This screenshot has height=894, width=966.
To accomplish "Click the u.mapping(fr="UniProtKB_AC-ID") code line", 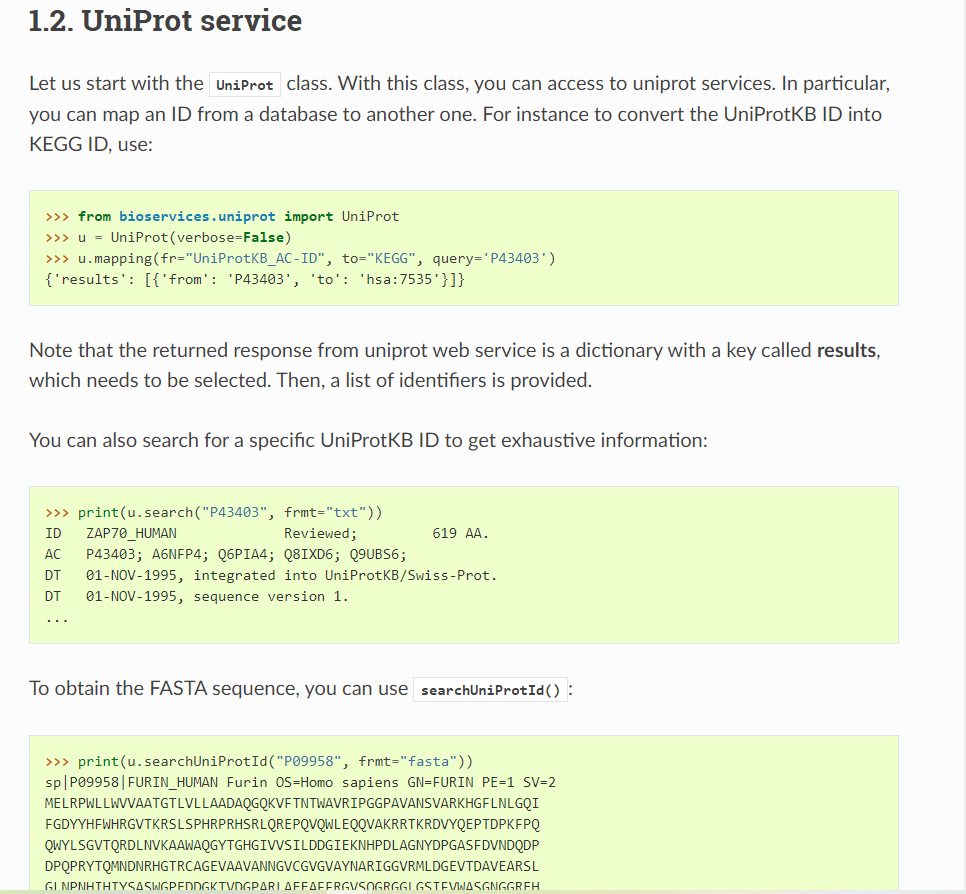I will click(300, 258).
